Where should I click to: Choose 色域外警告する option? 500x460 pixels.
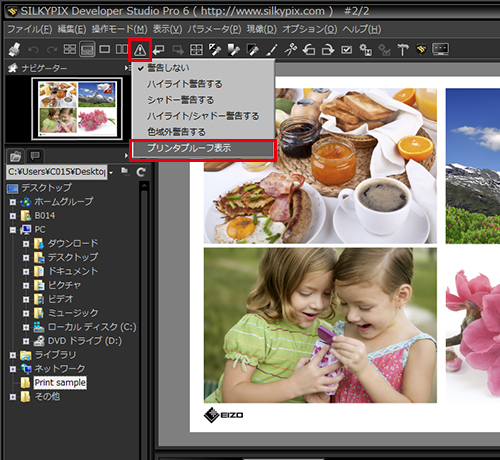point(203,132)
